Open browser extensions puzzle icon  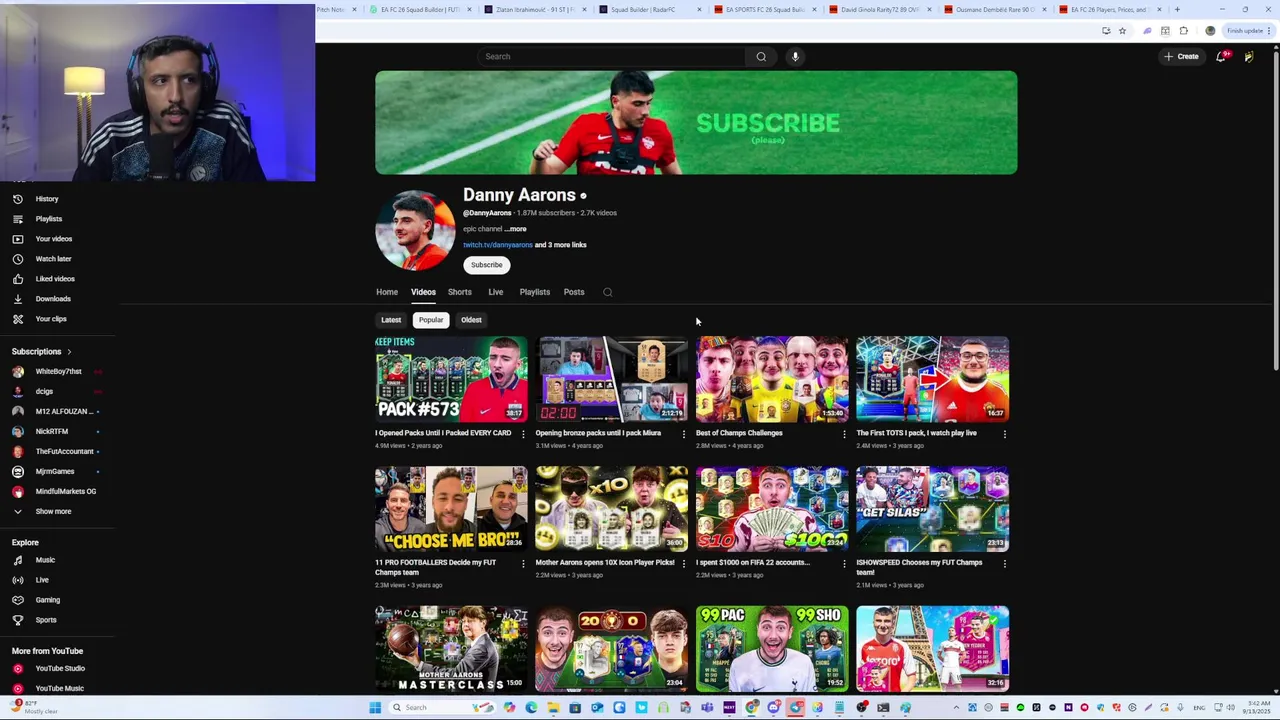coord(1184,31)
